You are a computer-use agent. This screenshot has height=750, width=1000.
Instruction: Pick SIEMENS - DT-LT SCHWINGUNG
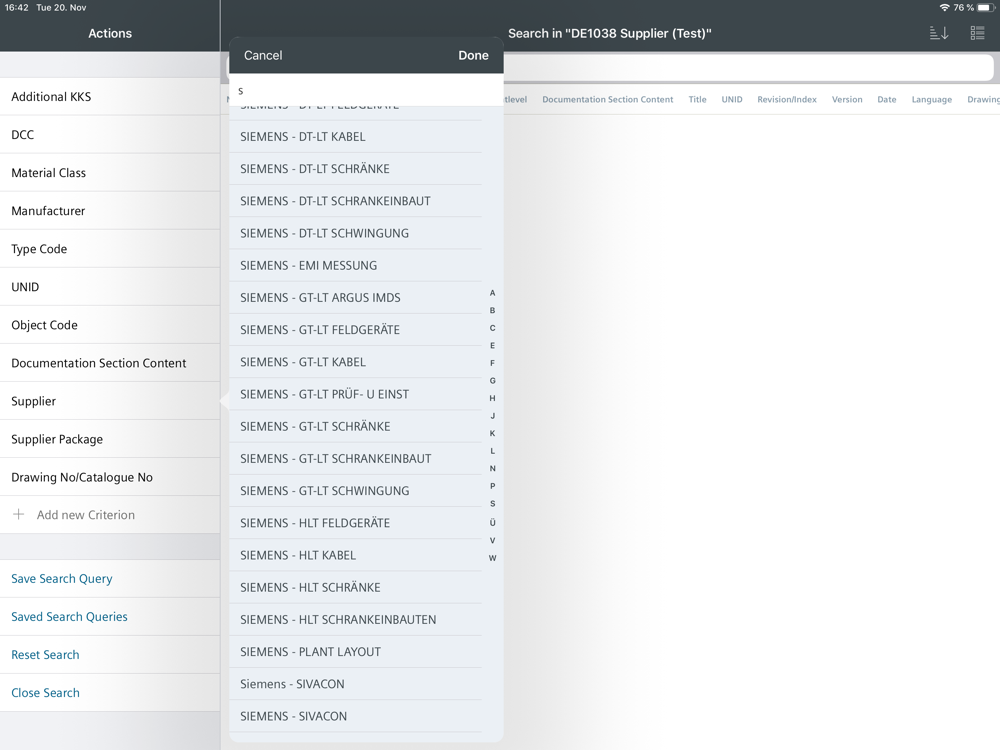click(355, 233)
